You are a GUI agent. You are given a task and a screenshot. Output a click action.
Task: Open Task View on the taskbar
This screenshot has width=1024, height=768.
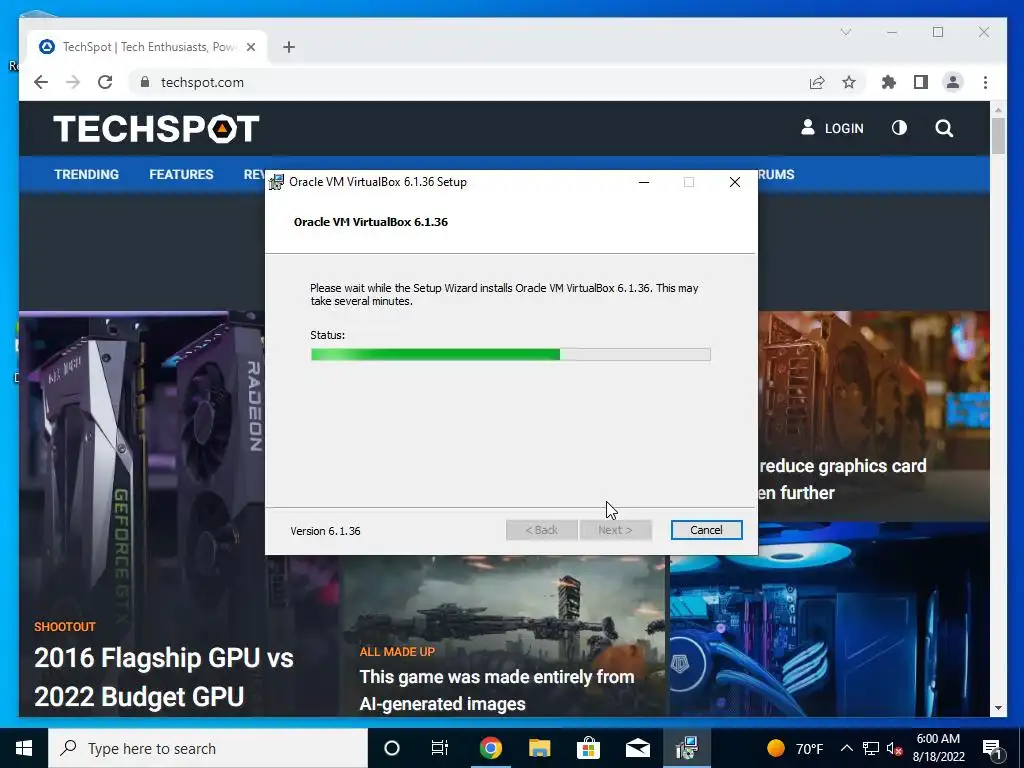click(x=440, y=748)
